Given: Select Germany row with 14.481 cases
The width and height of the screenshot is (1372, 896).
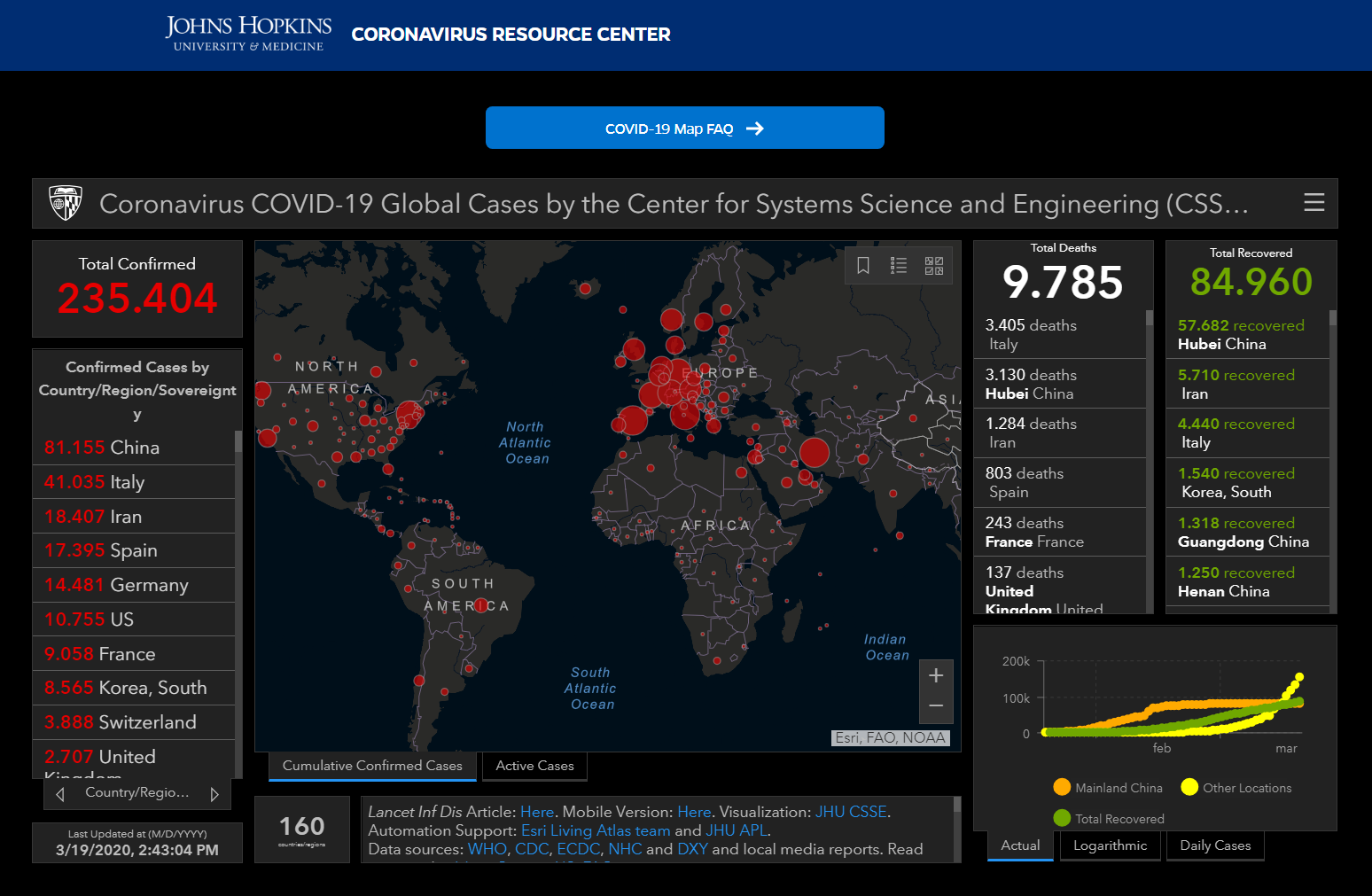Looking at the screenshot, I should tap(134, 585).
